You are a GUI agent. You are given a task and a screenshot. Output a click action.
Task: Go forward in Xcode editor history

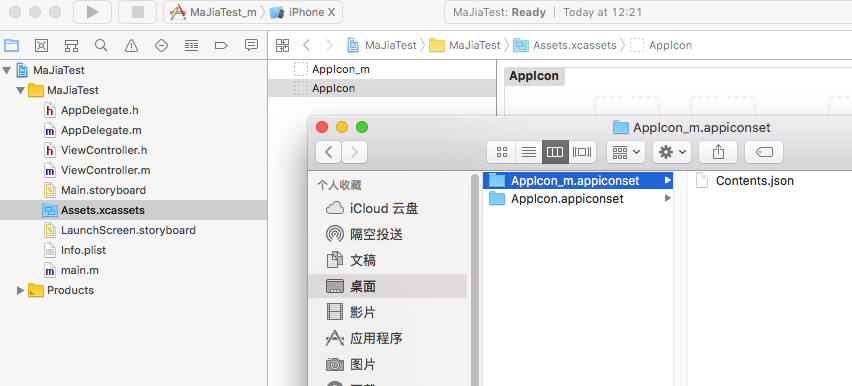click(329, 45)
